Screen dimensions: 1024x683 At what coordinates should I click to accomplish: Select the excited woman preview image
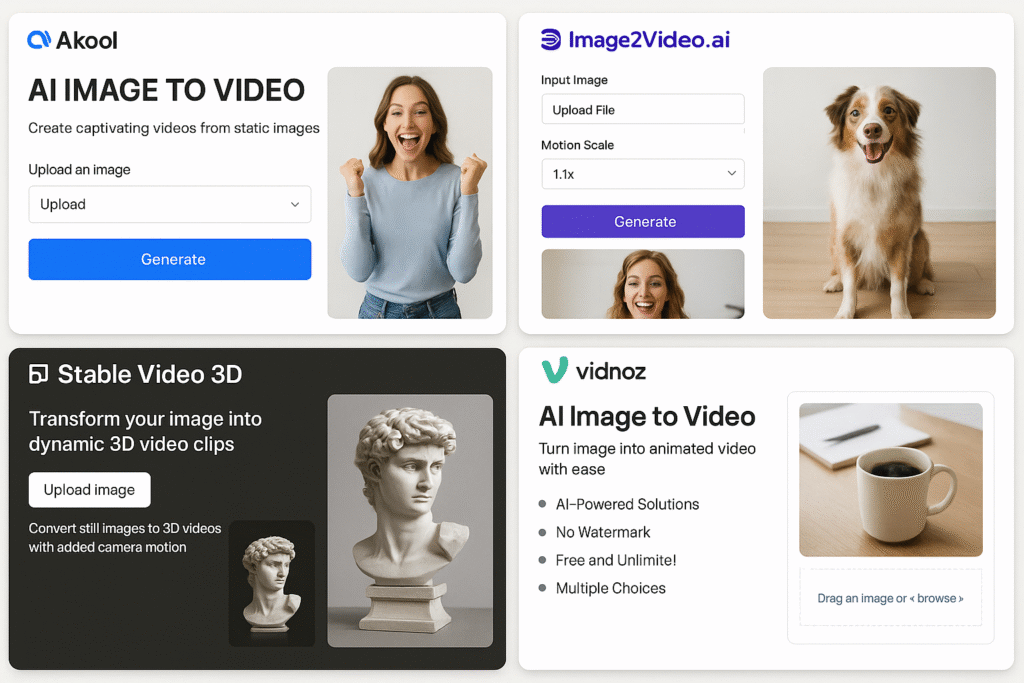[x=410, y=192]
